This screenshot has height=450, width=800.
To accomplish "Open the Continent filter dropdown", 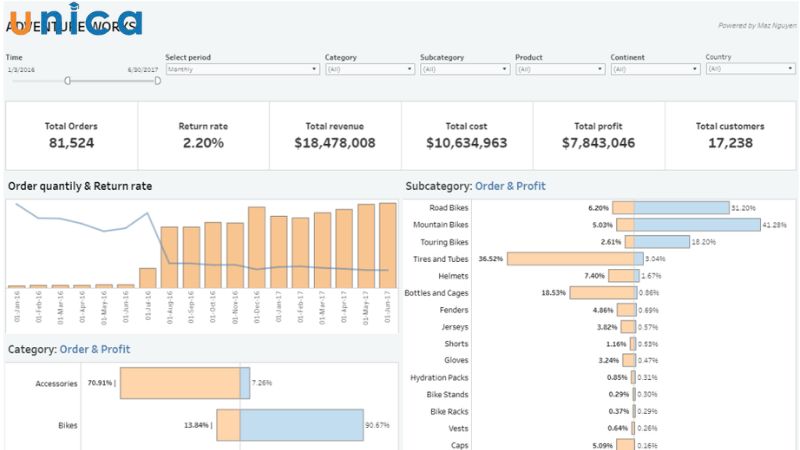I will pos(654,69).
